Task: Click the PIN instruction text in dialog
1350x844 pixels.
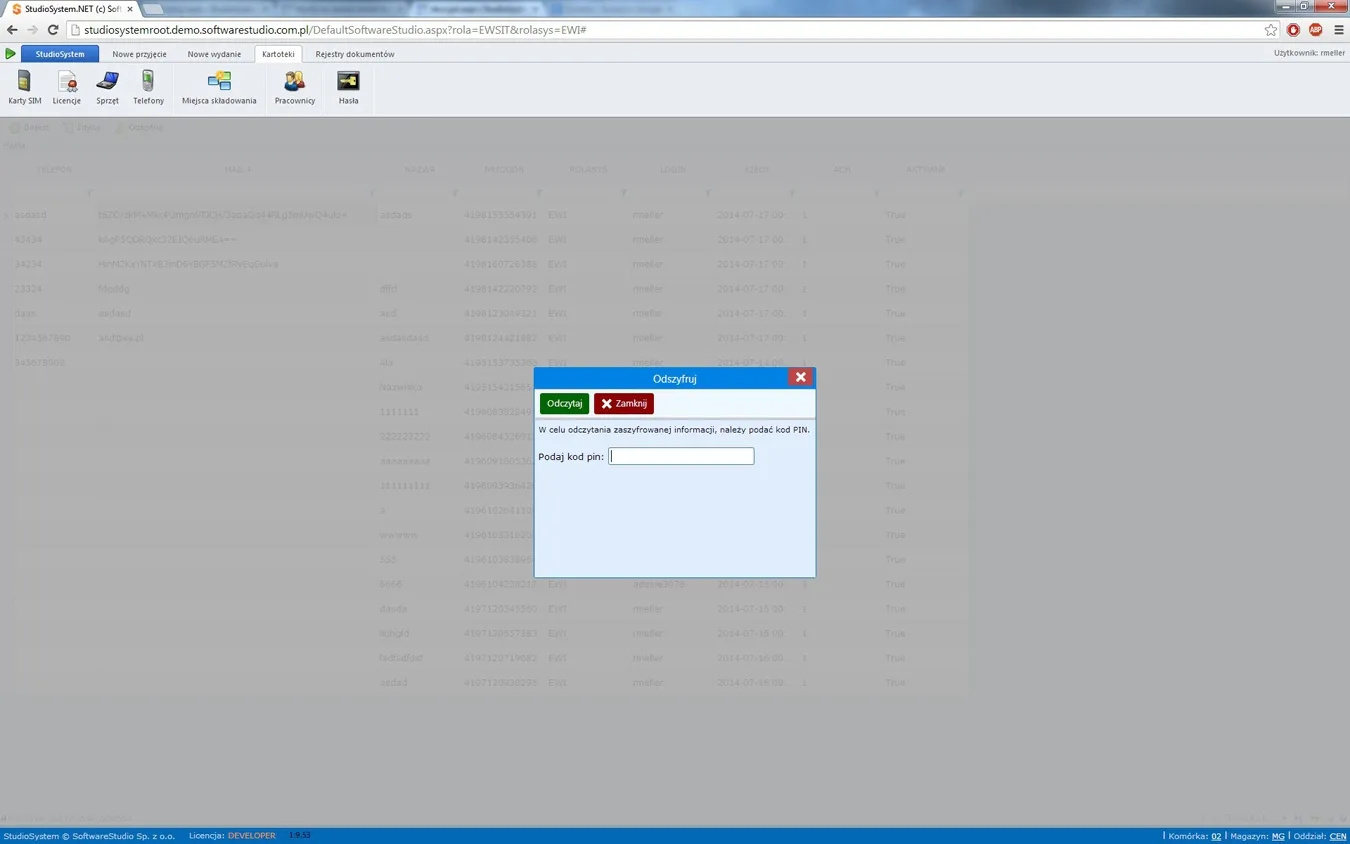Action: [674, 430]
